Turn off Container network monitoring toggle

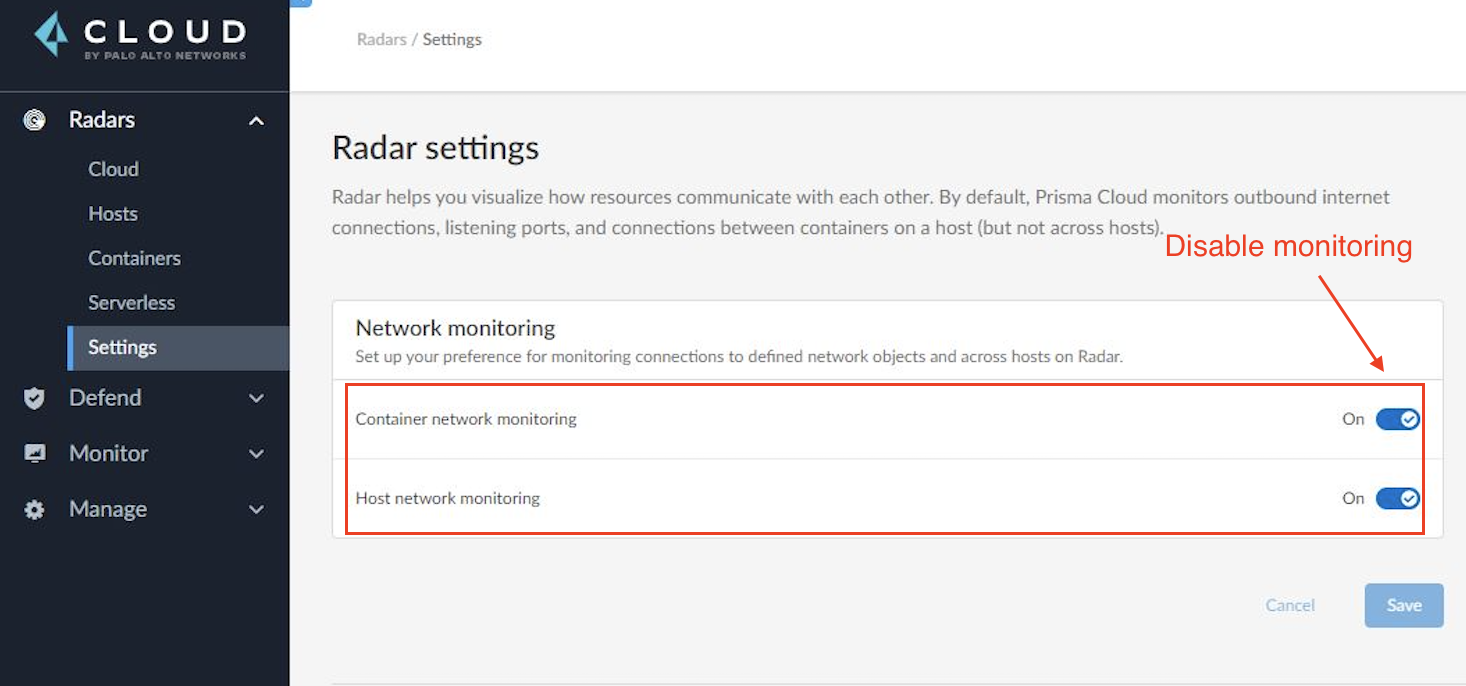coord(1397,419)
